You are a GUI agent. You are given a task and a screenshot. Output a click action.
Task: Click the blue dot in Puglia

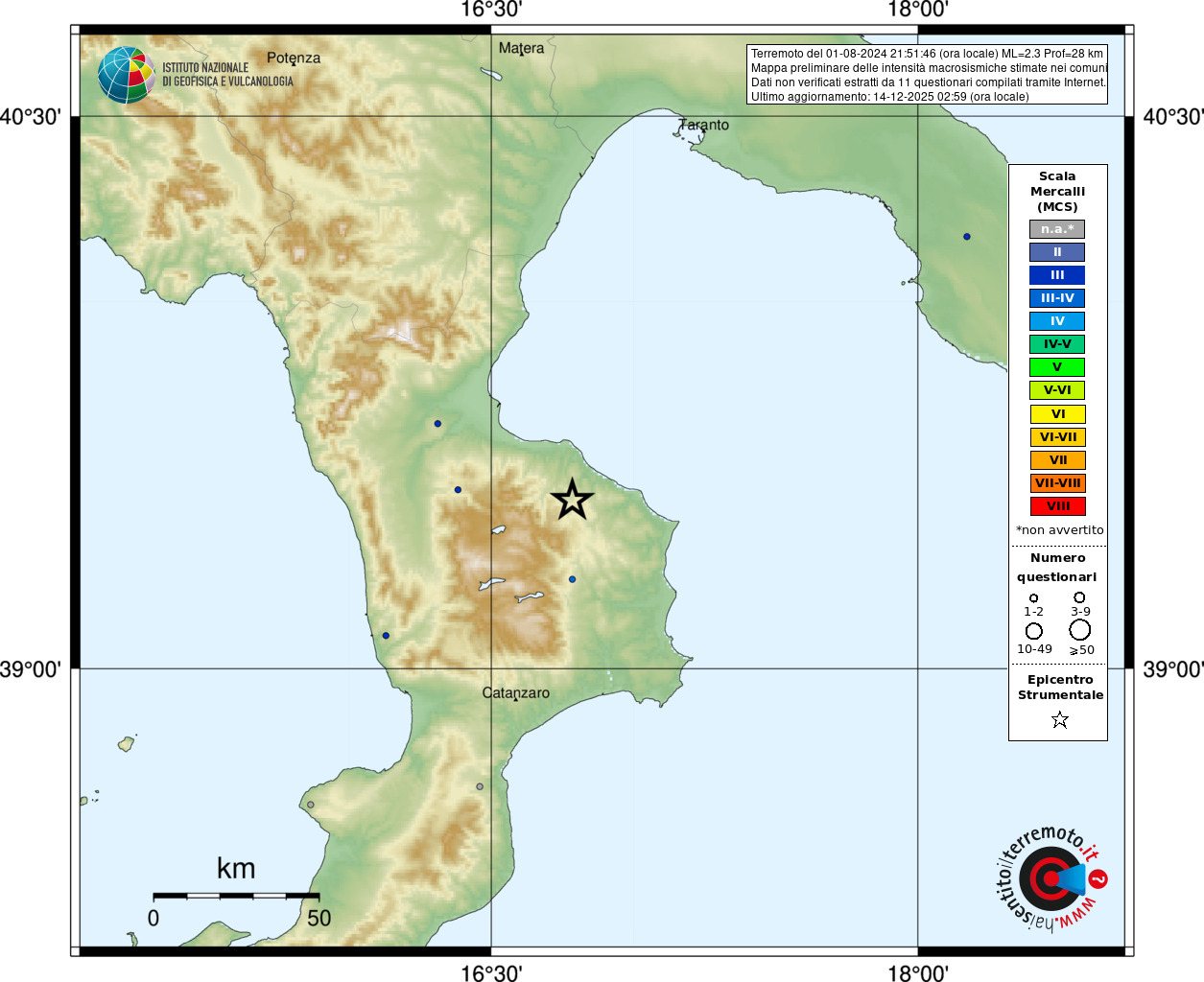pyautogui.click(x=967, y=237)
